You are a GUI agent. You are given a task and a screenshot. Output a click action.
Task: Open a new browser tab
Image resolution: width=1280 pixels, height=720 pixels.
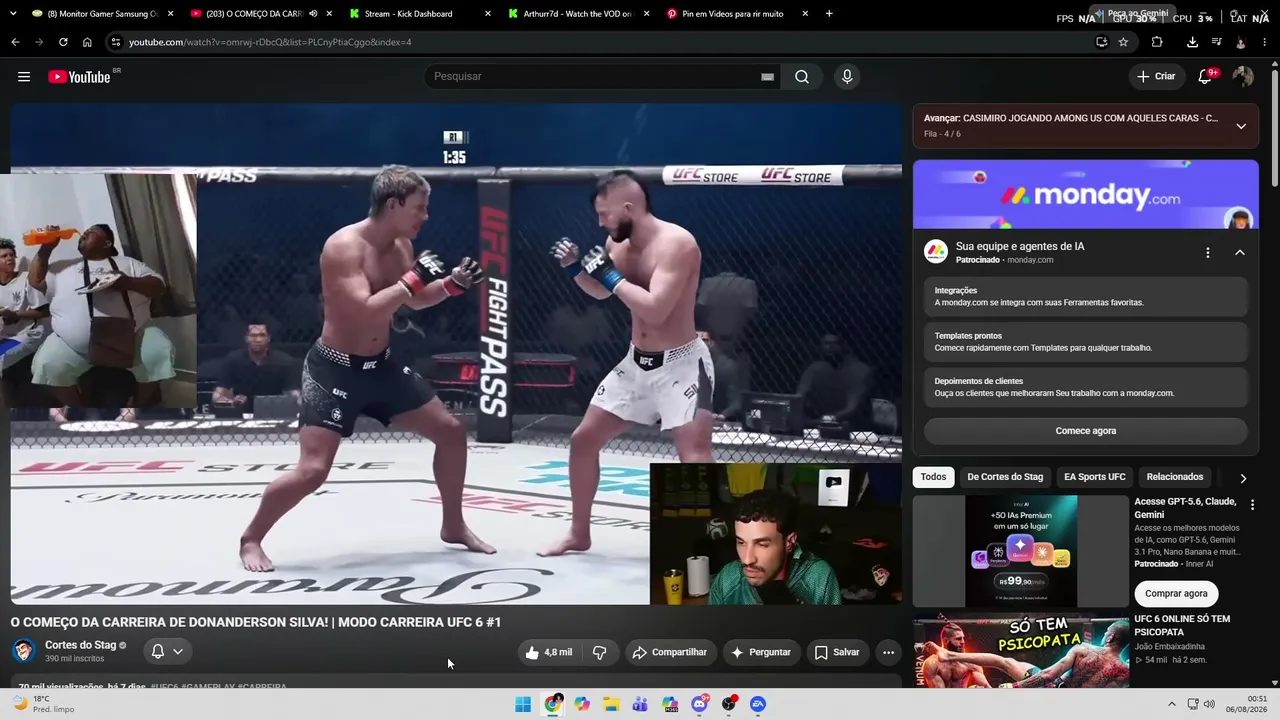[x=829, y=14]
